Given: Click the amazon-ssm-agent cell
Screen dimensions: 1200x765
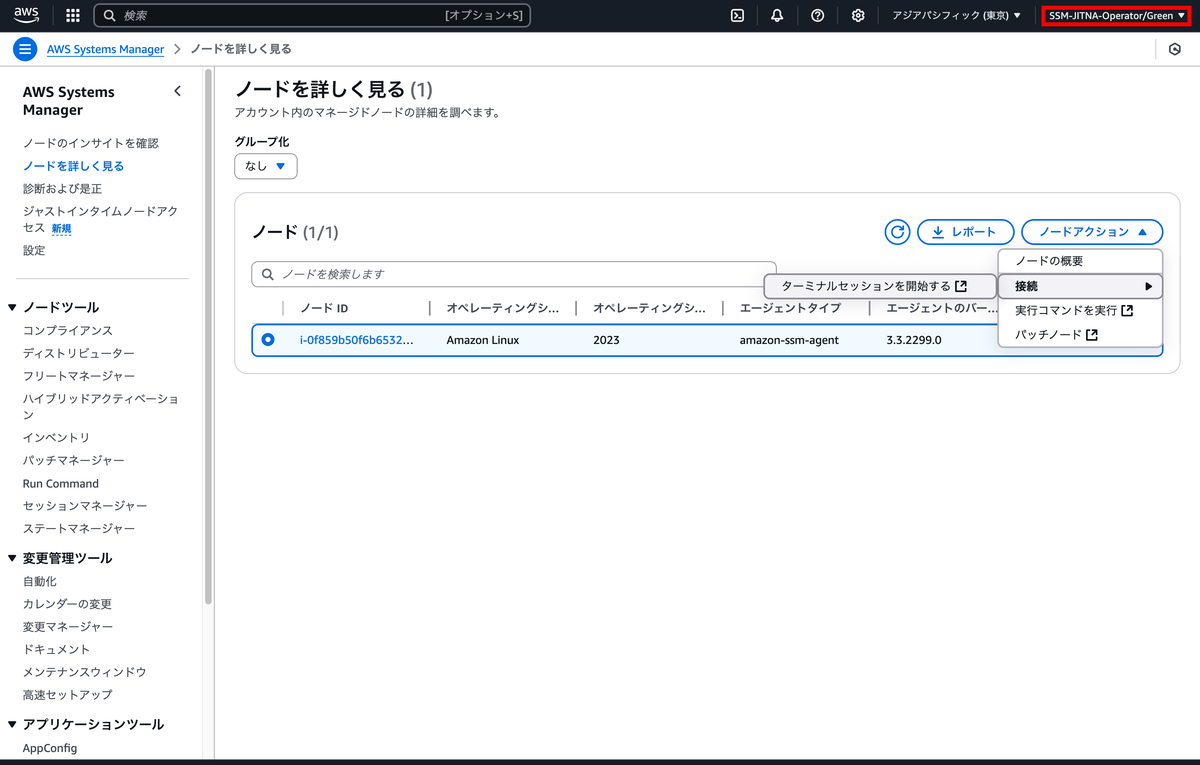Looking at the screenshot, I should point(789,340).
